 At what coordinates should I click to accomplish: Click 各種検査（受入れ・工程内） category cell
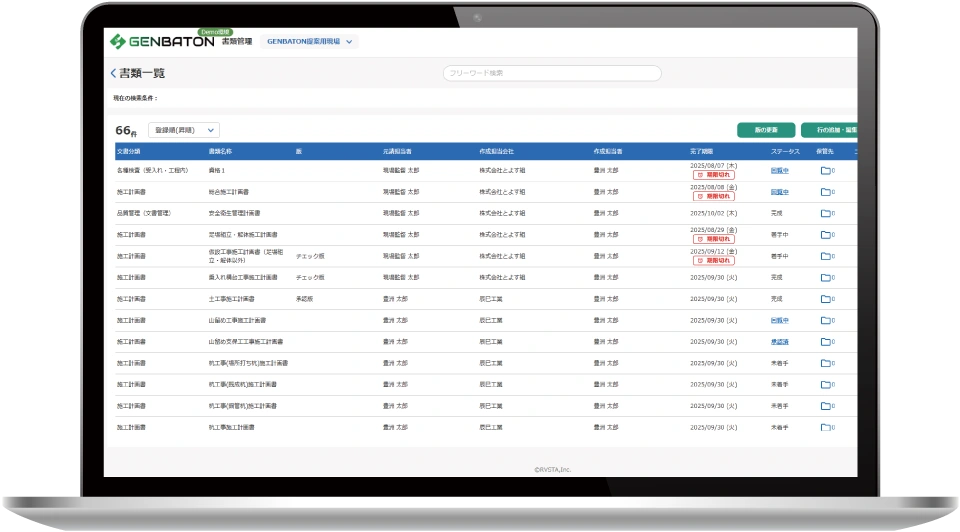152,171
